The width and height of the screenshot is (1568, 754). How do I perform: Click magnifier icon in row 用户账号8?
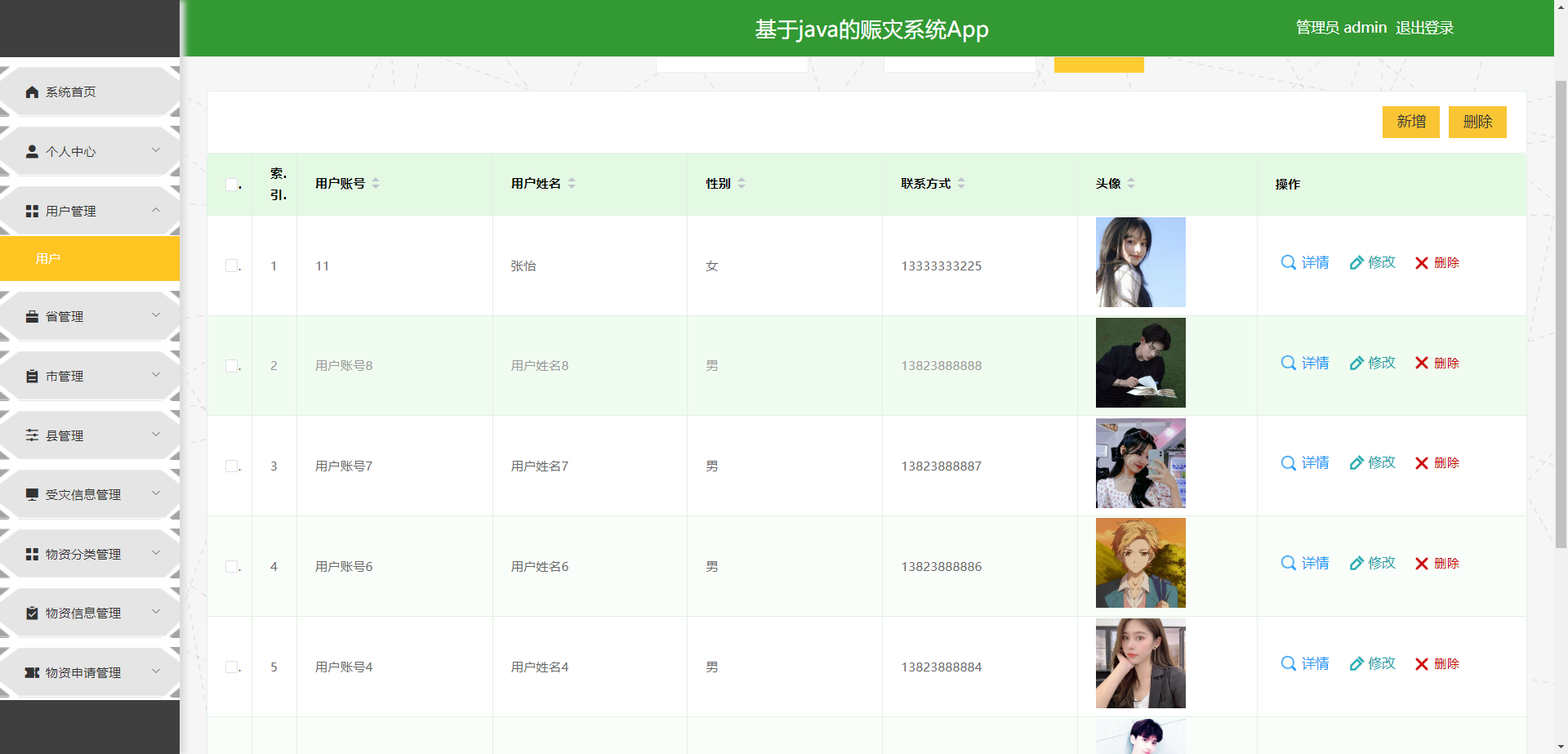pos(1289,363)
